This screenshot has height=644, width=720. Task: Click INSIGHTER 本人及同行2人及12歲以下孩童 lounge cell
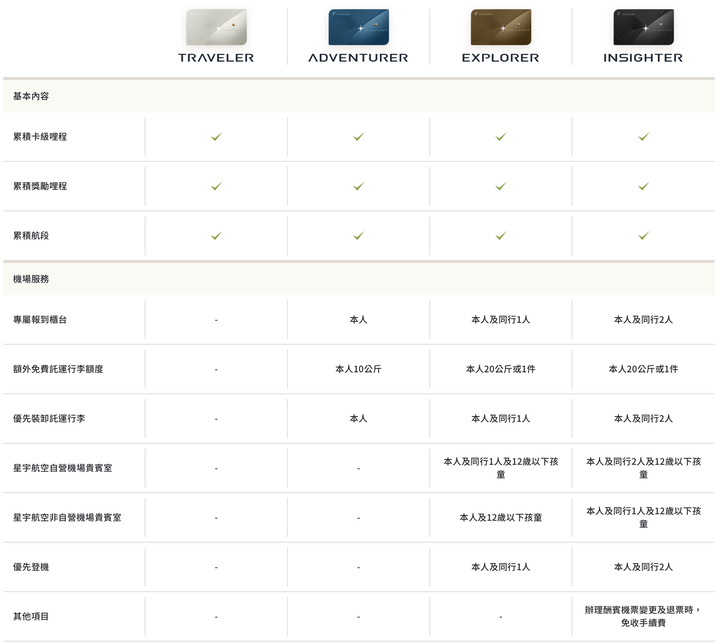pyautogui.click(x=643, y=468)
